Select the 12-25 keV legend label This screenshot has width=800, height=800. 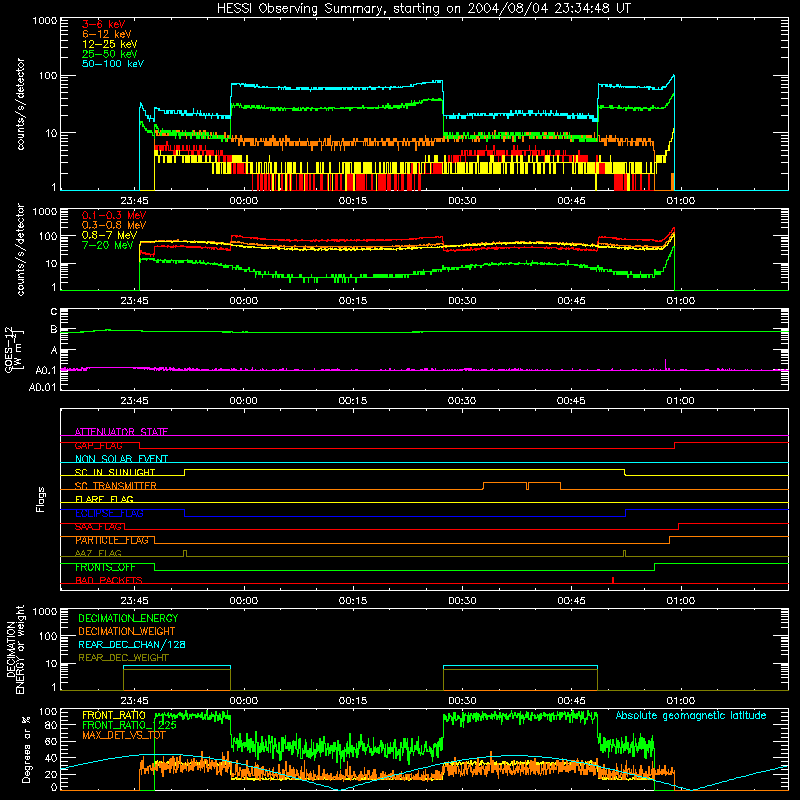tap(110, 44)
